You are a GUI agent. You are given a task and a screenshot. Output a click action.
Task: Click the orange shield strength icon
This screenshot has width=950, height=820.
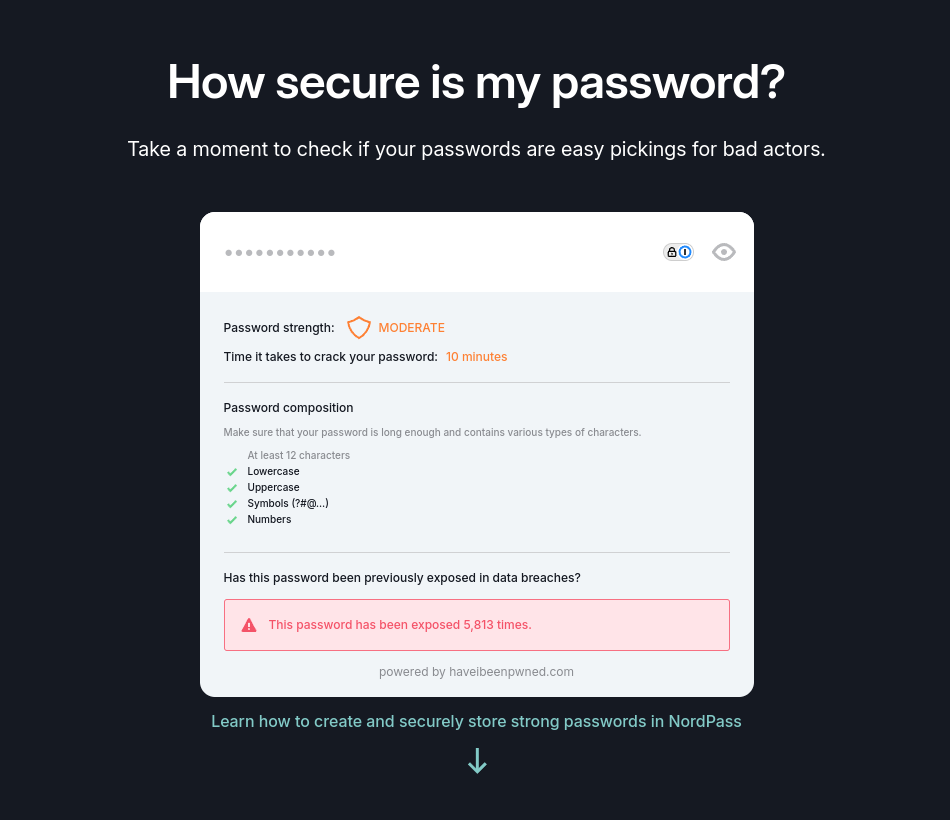point(359,327)
